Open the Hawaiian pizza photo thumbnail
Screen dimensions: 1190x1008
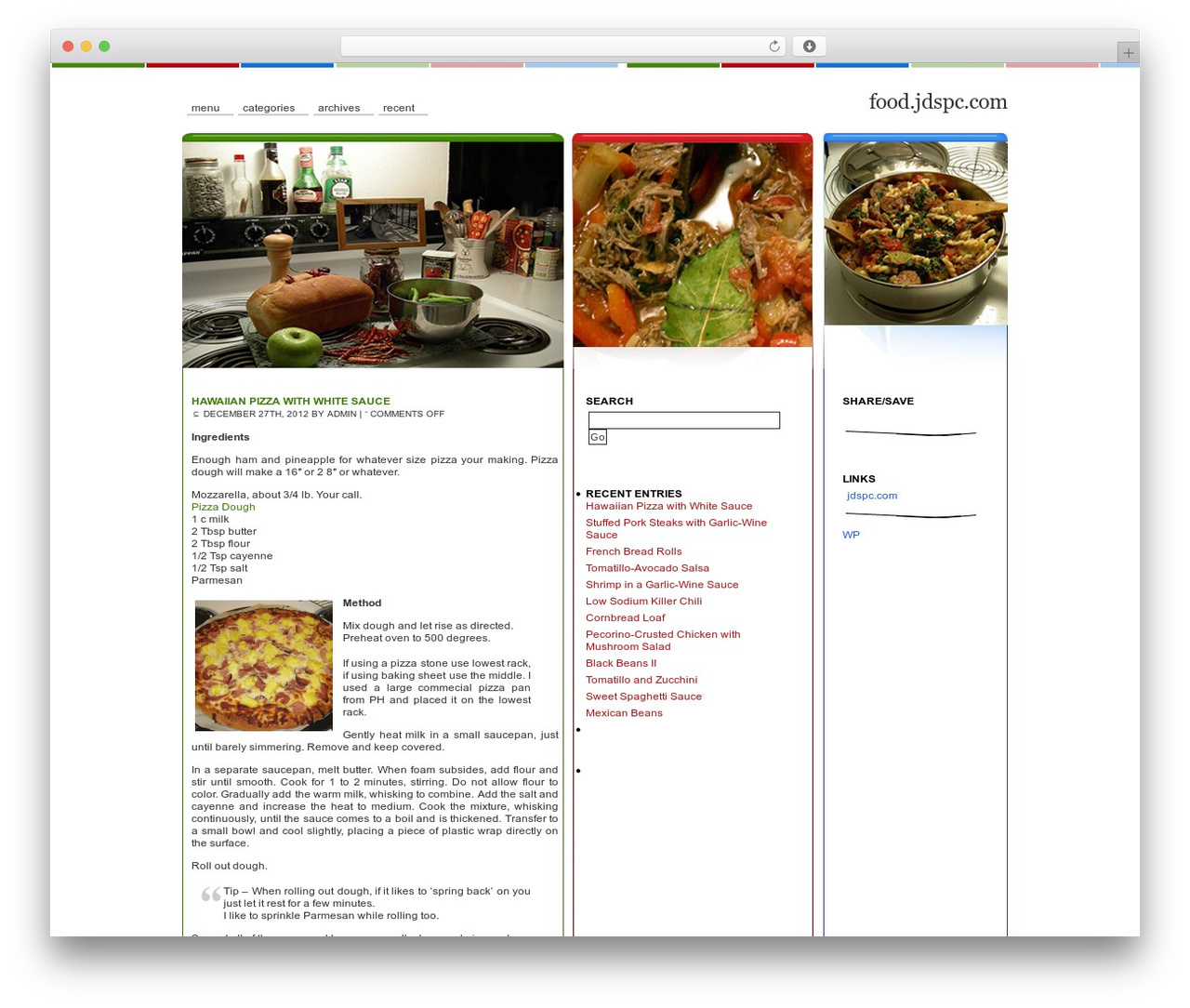pyautogui.click(x=264, y=666)
